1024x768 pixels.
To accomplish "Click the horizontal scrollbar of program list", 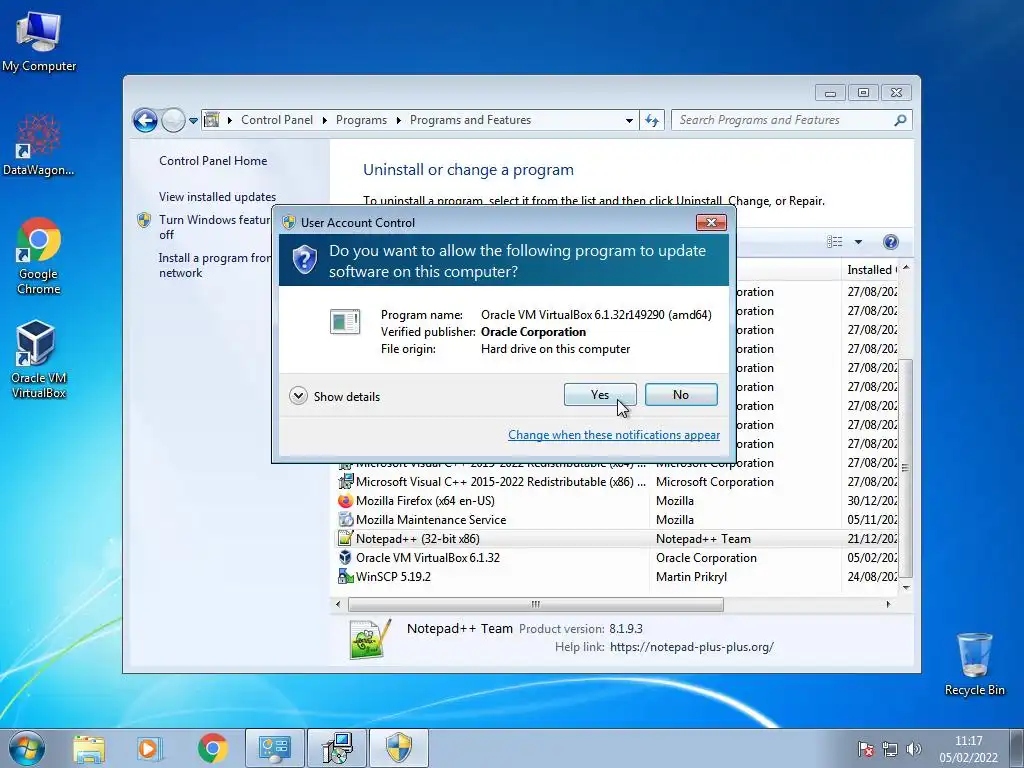I will pyautogui.click(x=536, y=604).
